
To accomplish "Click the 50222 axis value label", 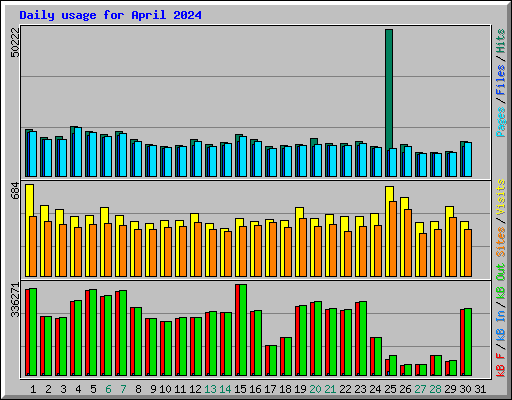I will [15, 43].
